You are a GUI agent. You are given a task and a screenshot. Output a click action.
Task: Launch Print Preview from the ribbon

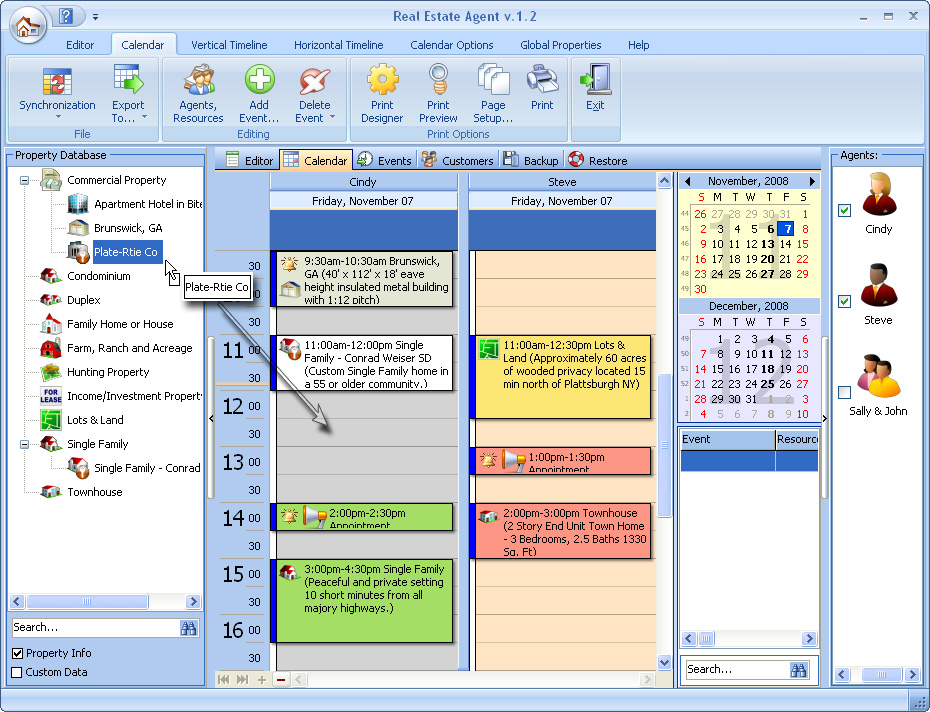coord(438,82)
